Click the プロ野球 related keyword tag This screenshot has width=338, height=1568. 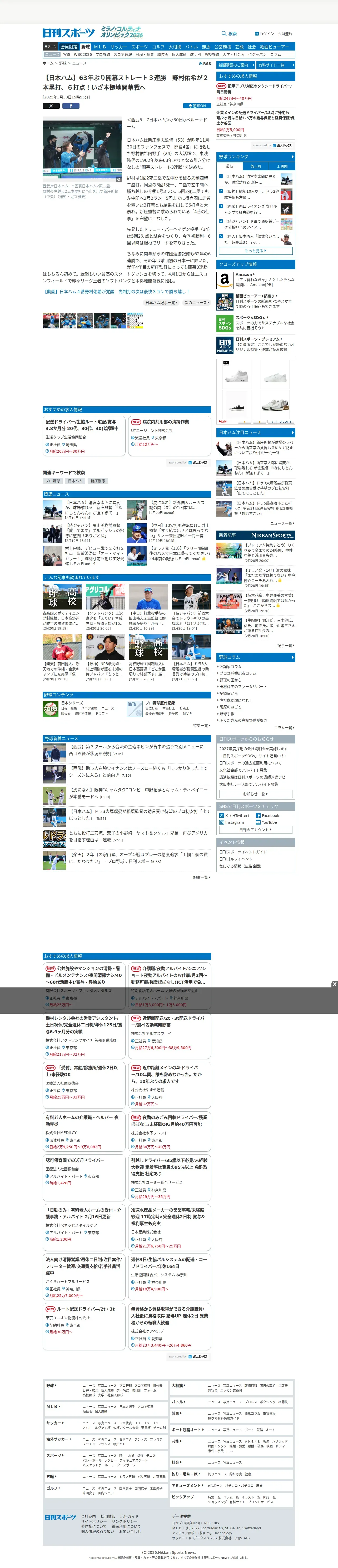[53, 481]
